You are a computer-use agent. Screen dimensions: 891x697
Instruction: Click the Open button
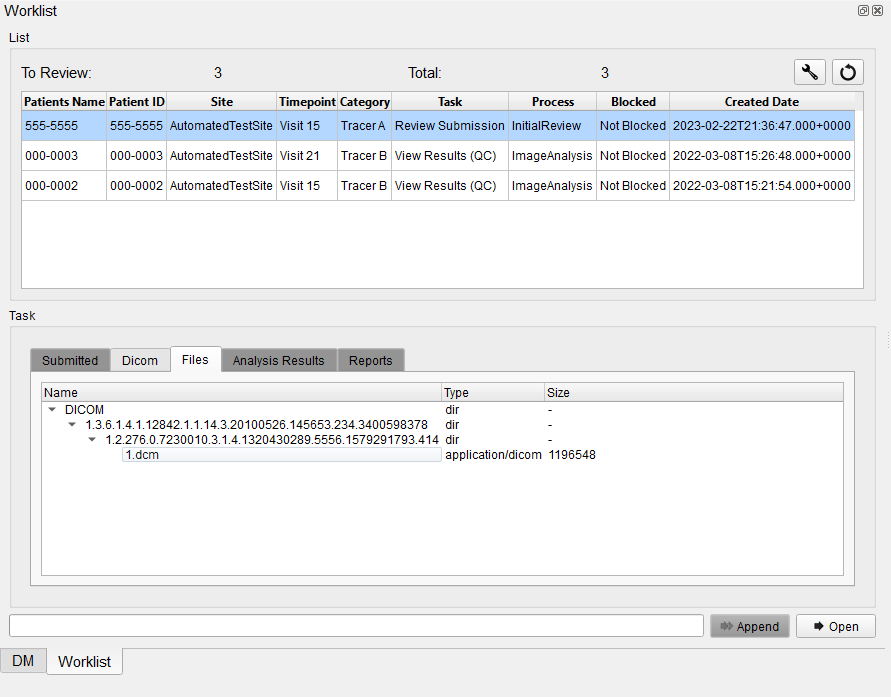point(835,625)
